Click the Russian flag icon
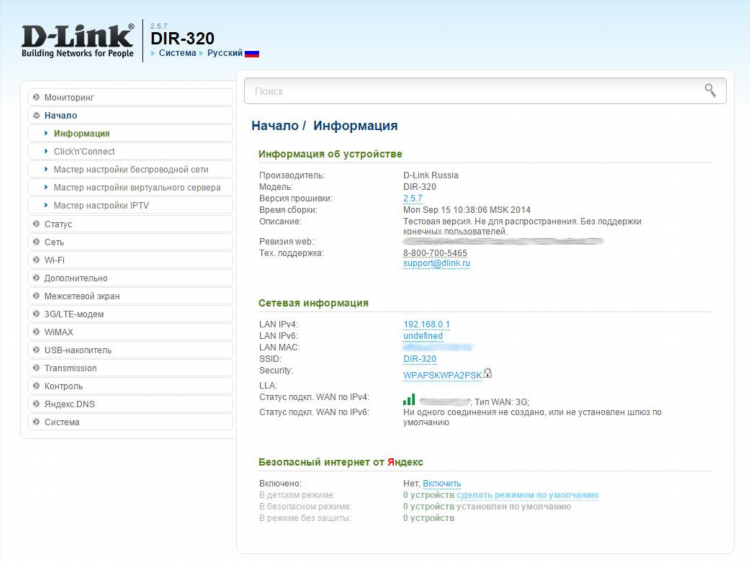 point(252,54)
